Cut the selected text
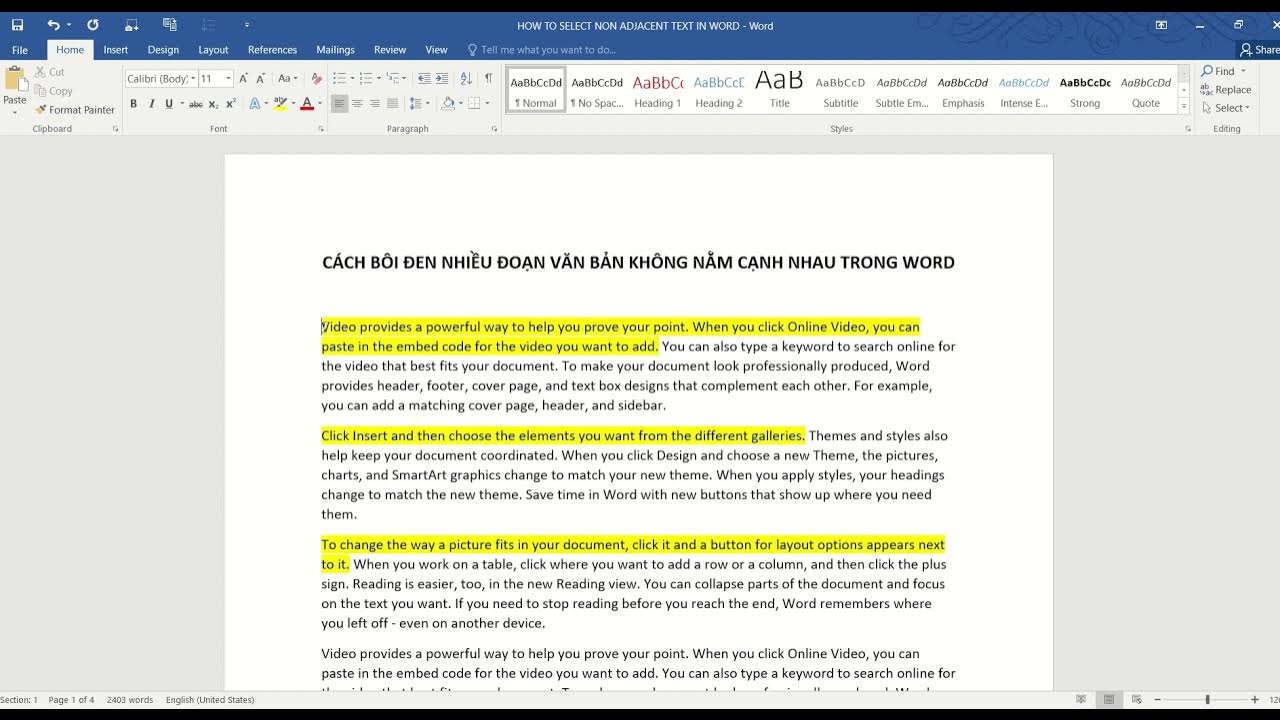Screen dimensions: 1280x720 point(49,72)
